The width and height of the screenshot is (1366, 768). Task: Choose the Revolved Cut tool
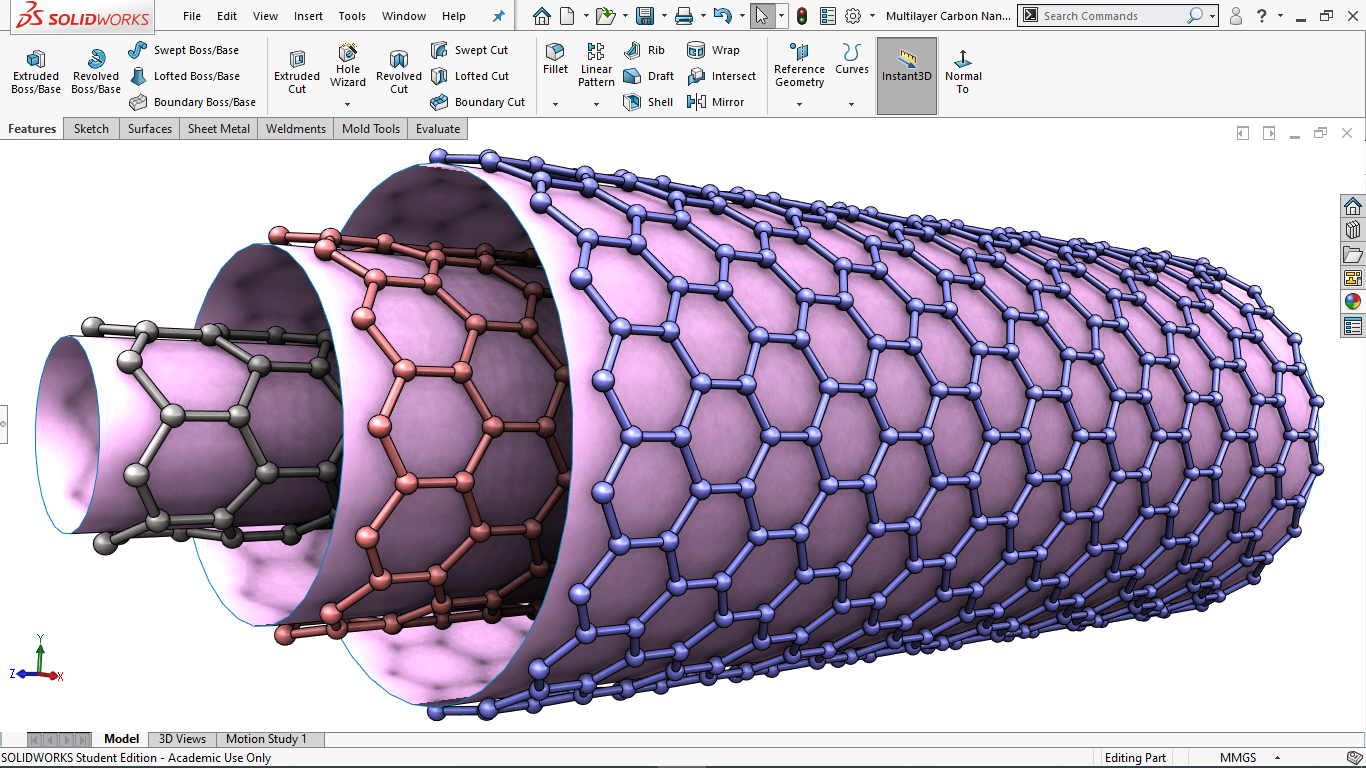(399, 72)
